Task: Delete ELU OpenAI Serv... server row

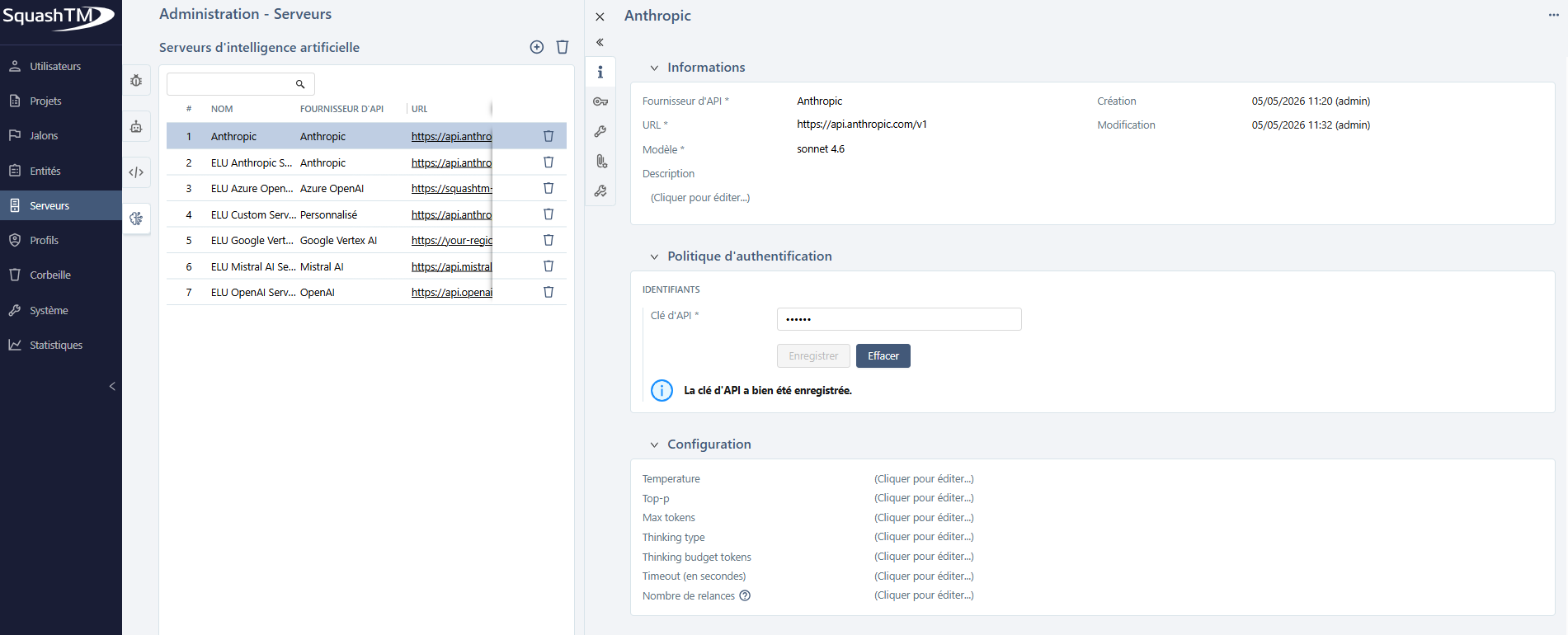Action: point(549,292)
